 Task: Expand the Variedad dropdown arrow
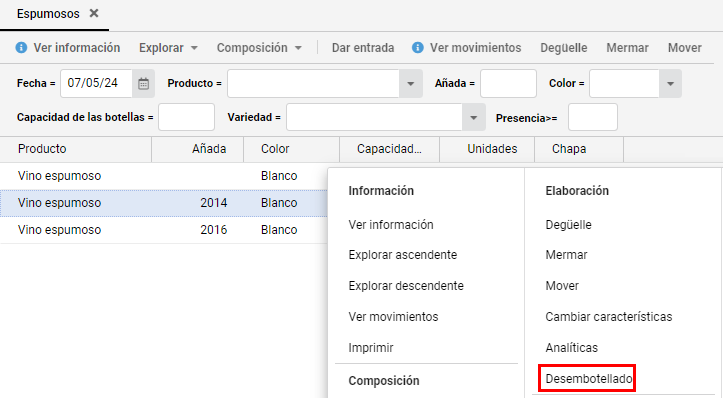click(x=474, y=117)
